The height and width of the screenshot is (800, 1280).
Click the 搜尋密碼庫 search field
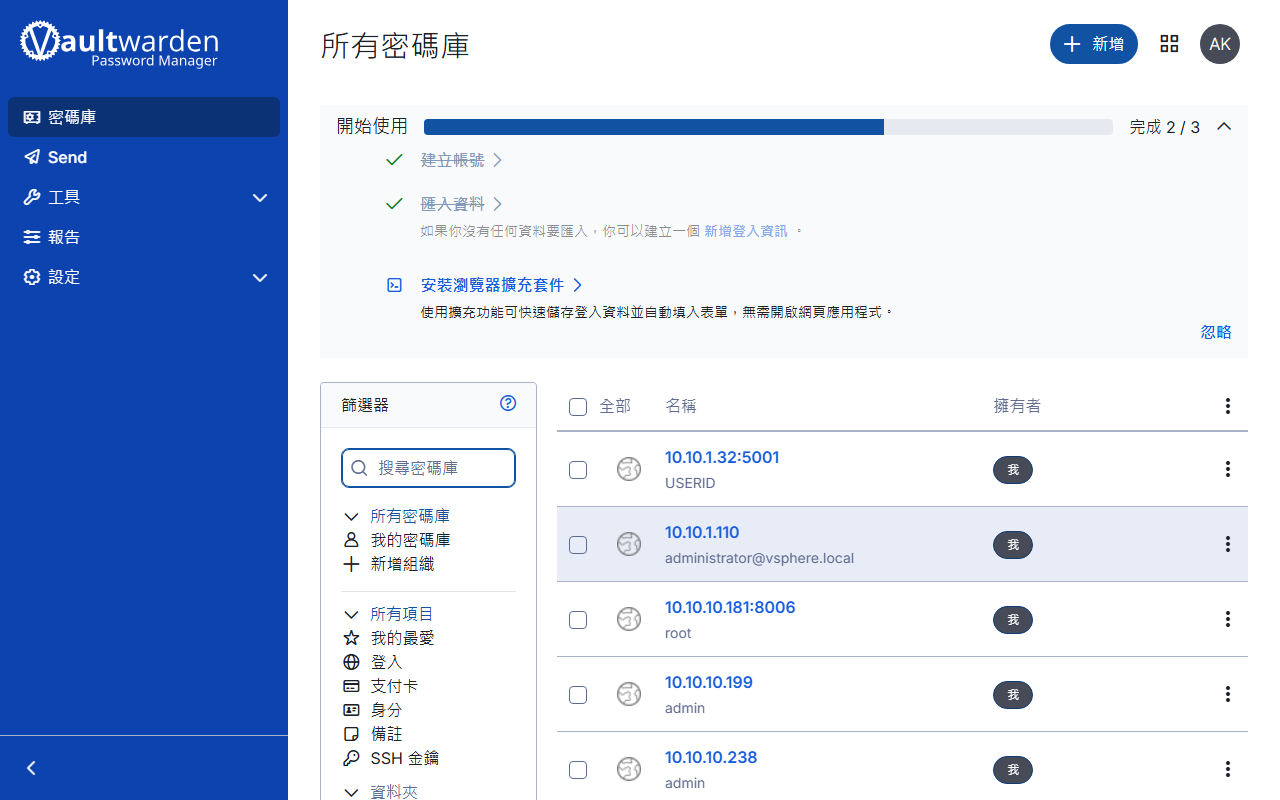click(428, 468)
